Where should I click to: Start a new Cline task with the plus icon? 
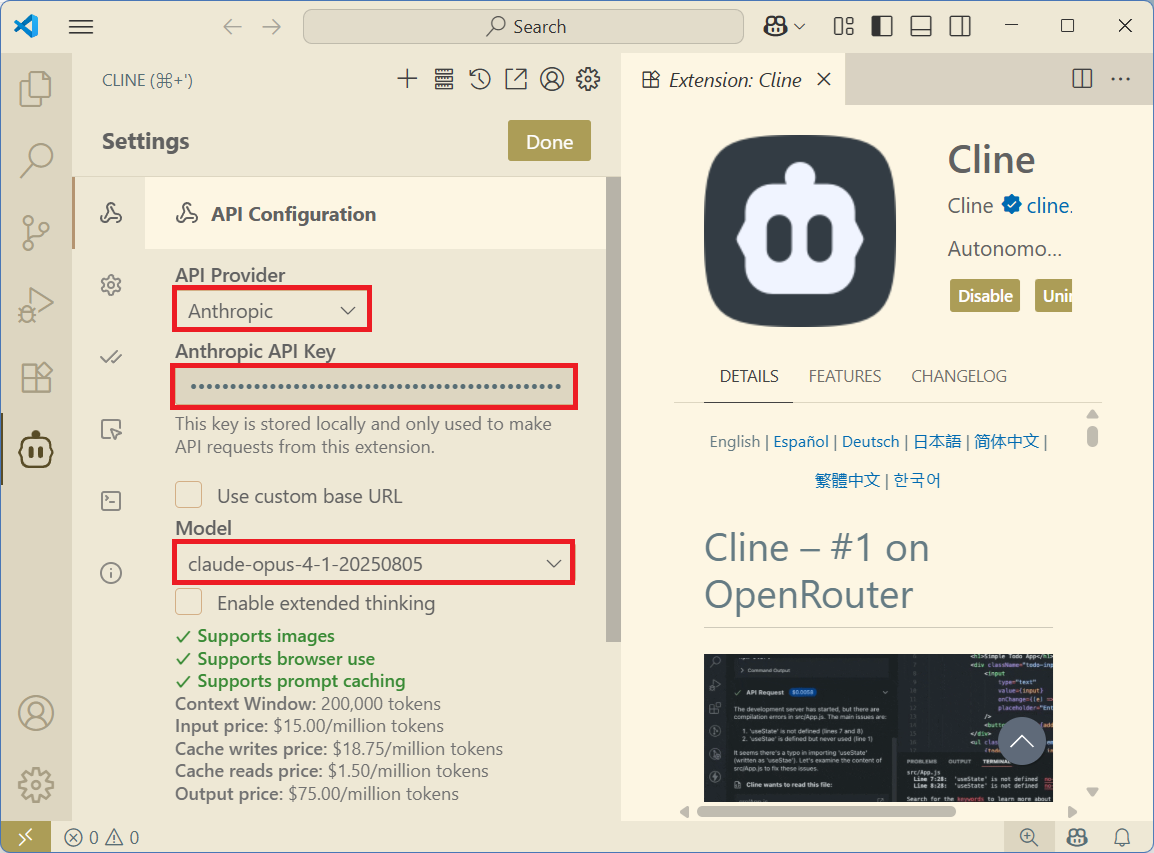pyautogui.click(x=407, y=78)
